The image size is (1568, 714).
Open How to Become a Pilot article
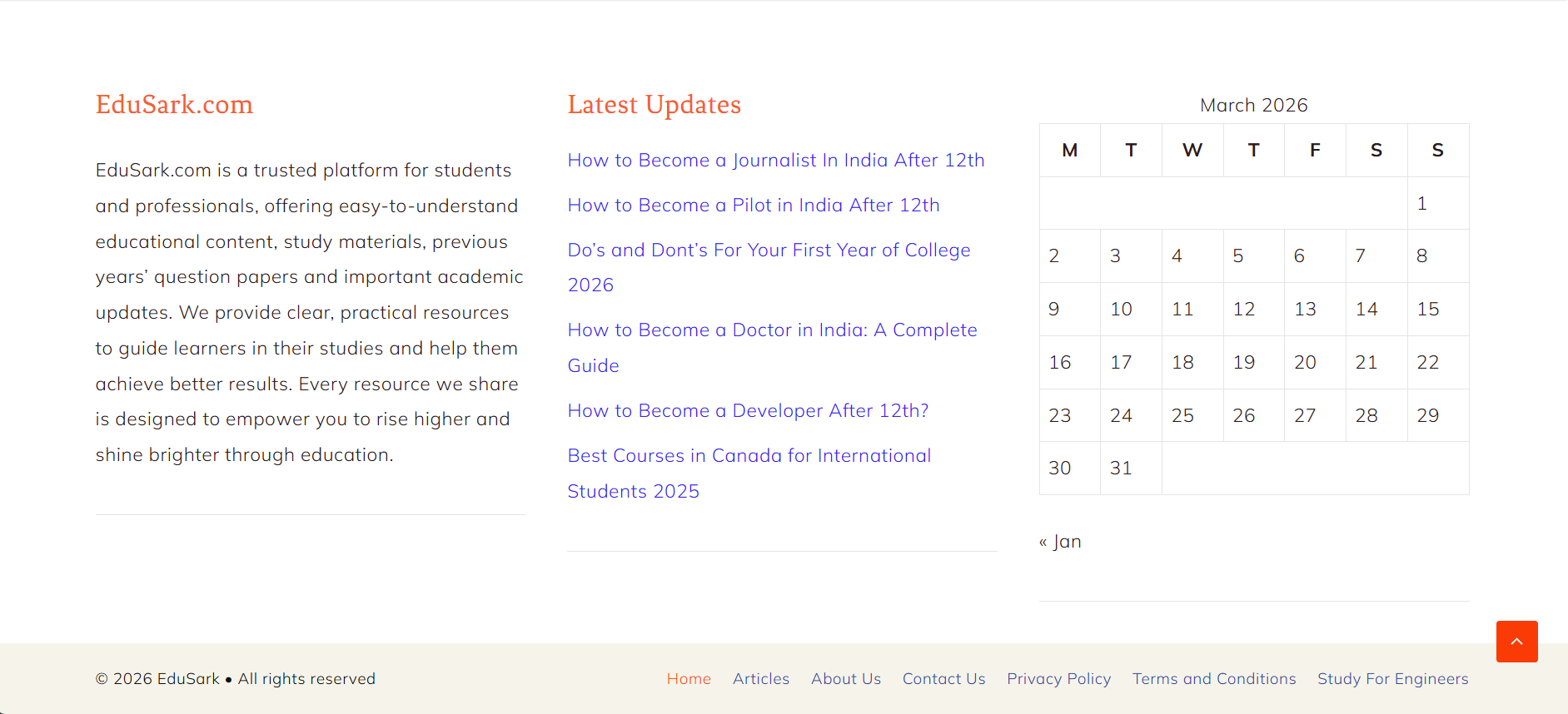coord(753,205)
